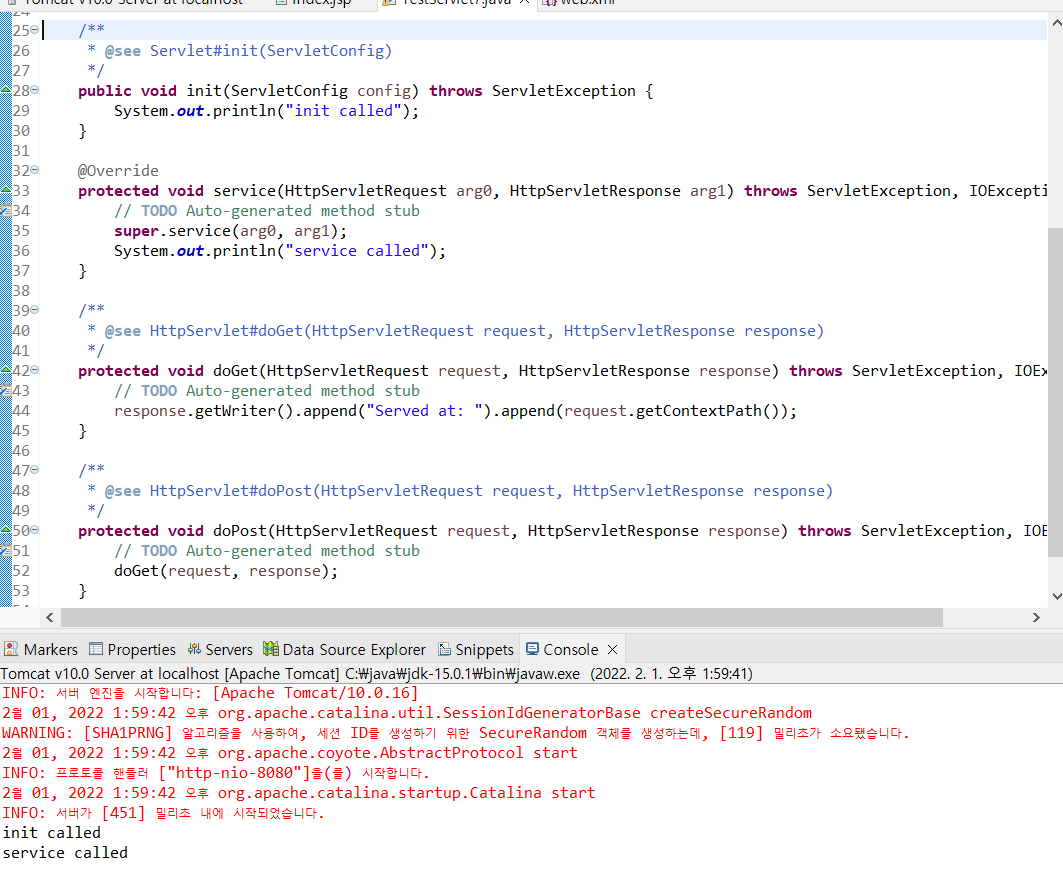1063x871 pixels.
Task: Click the Servlet#init Javadoc reference
Action: click(x=270, y=51)
